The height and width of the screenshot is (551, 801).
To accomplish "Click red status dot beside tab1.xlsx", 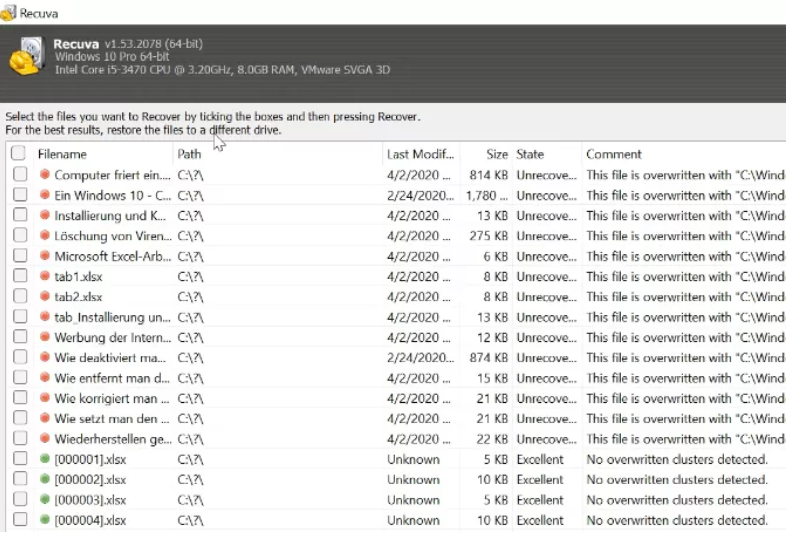I will pyautogui.click(x=45, y=276).
